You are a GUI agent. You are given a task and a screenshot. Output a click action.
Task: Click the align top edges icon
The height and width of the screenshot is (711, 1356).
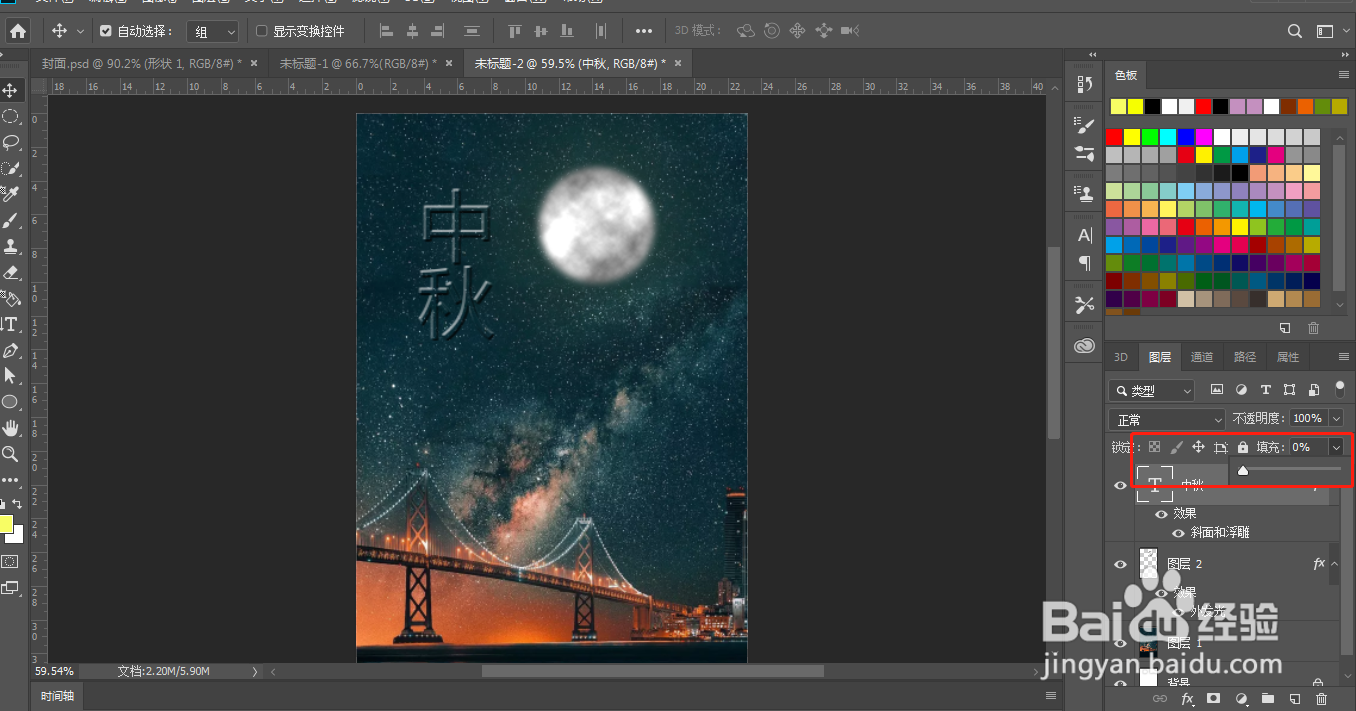pyautogui.click(x=515, y=31)
